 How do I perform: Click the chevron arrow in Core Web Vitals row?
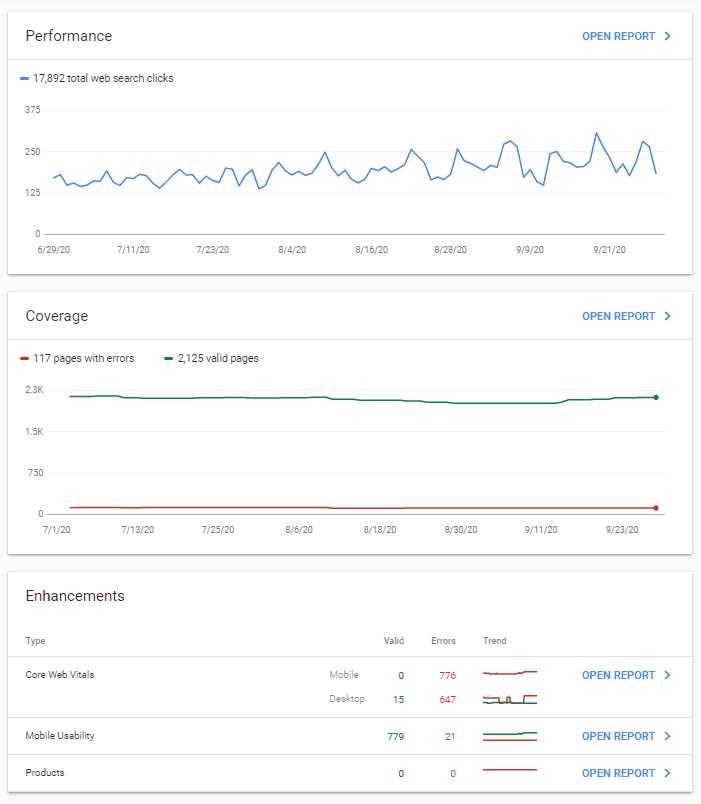668,675
